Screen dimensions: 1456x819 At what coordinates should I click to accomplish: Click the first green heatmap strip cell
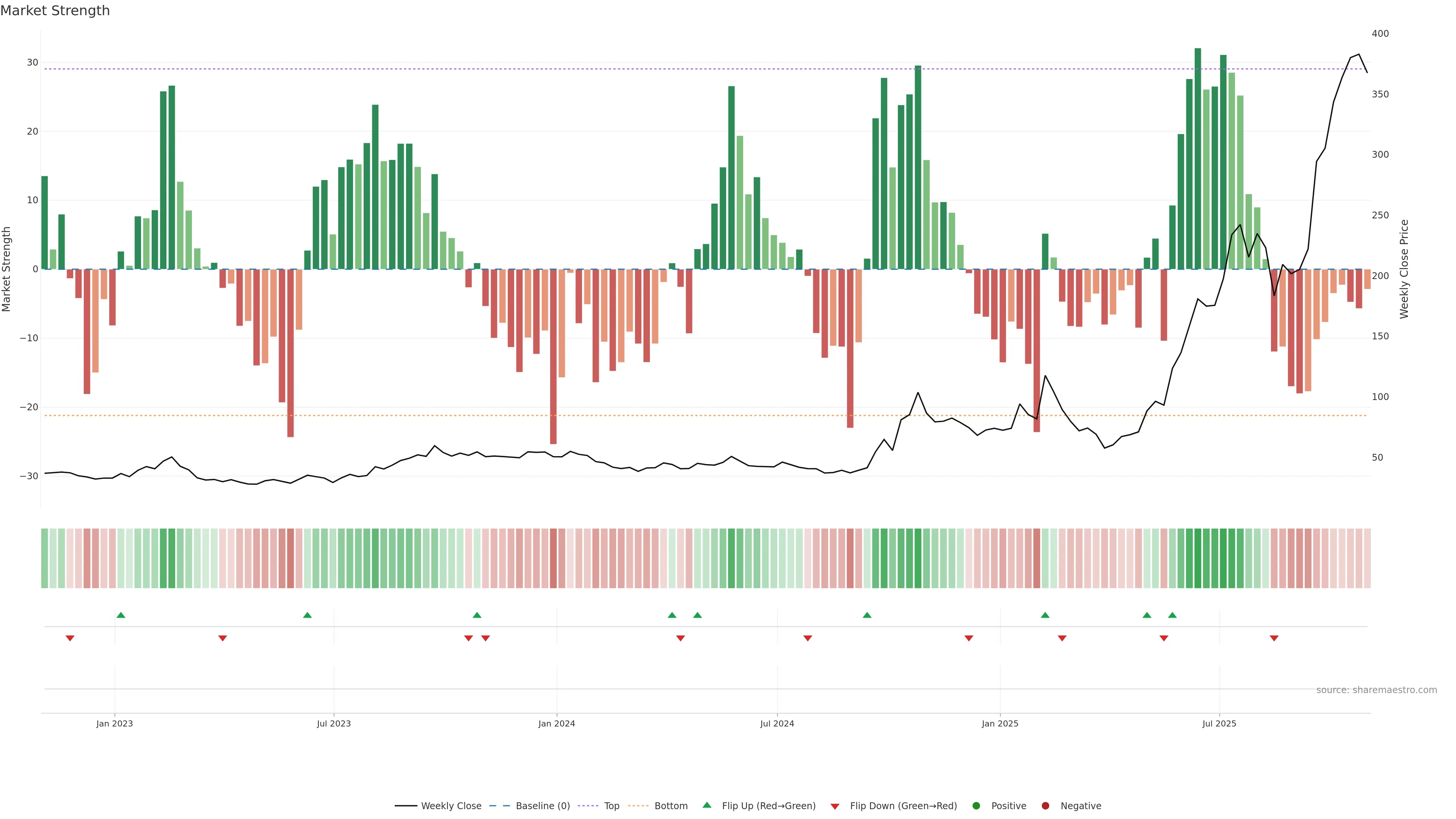point(45,558)
